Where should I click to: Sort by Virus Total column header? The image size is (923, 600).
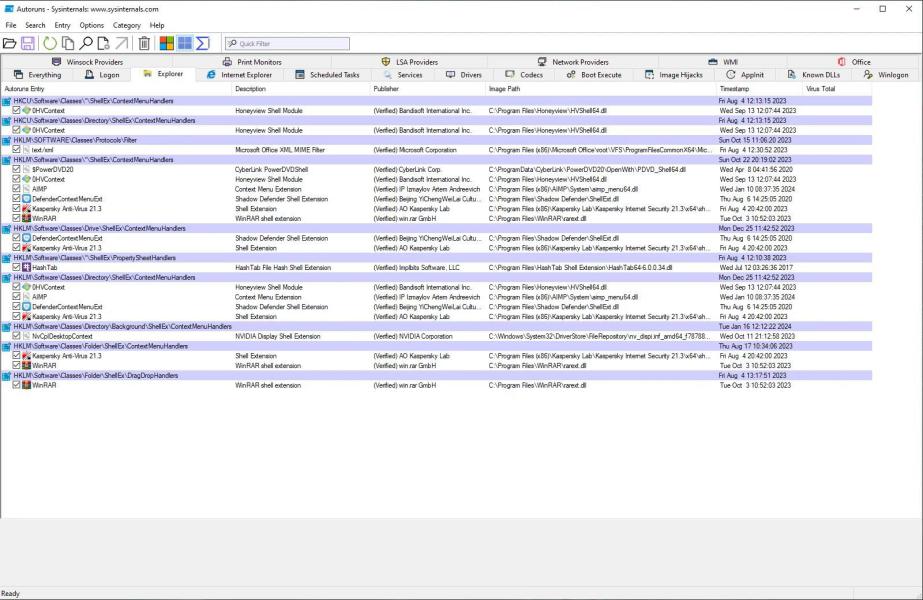pyautogui.click(x=837, y=89)
